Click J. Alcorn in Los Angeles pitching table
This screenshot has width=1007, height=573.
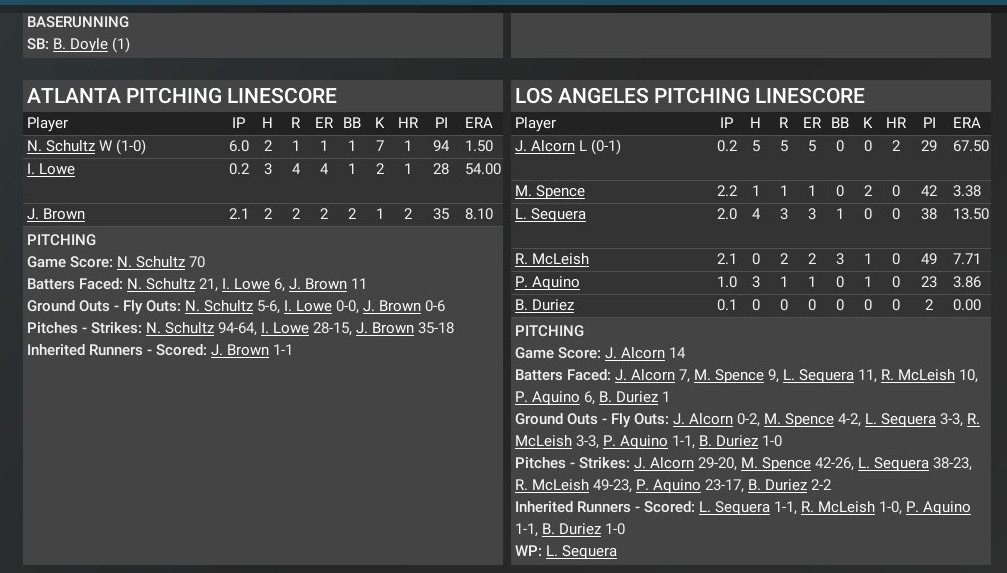tap(546, 146)
